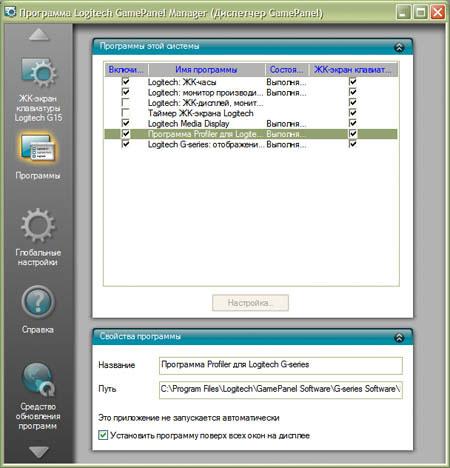The width and height of the screenshot is (450, 468).
Task: Toggle Установить программу поверх всех окон checkbox
Action: tap(103, 435)
